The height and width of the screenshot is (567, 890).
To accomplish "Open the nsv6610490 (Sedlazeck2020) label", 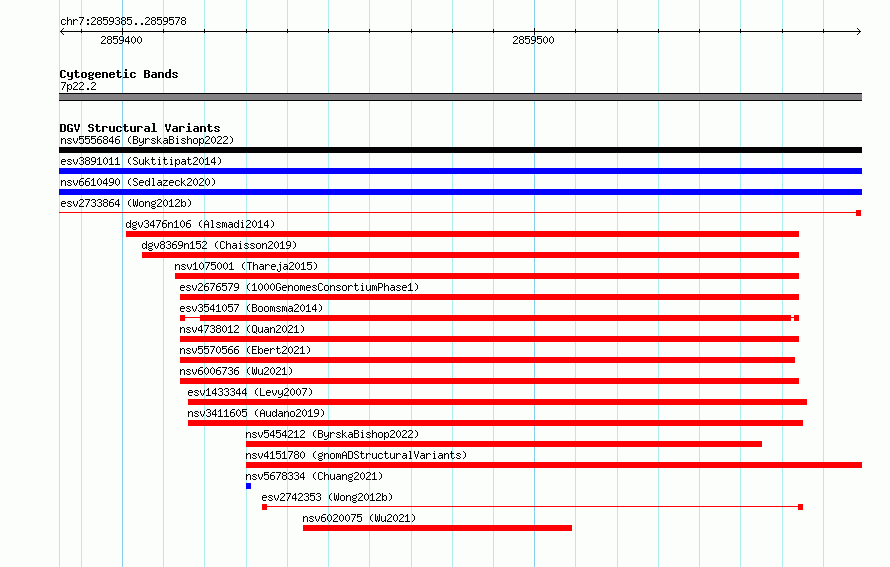I will (x=138, y=182).
